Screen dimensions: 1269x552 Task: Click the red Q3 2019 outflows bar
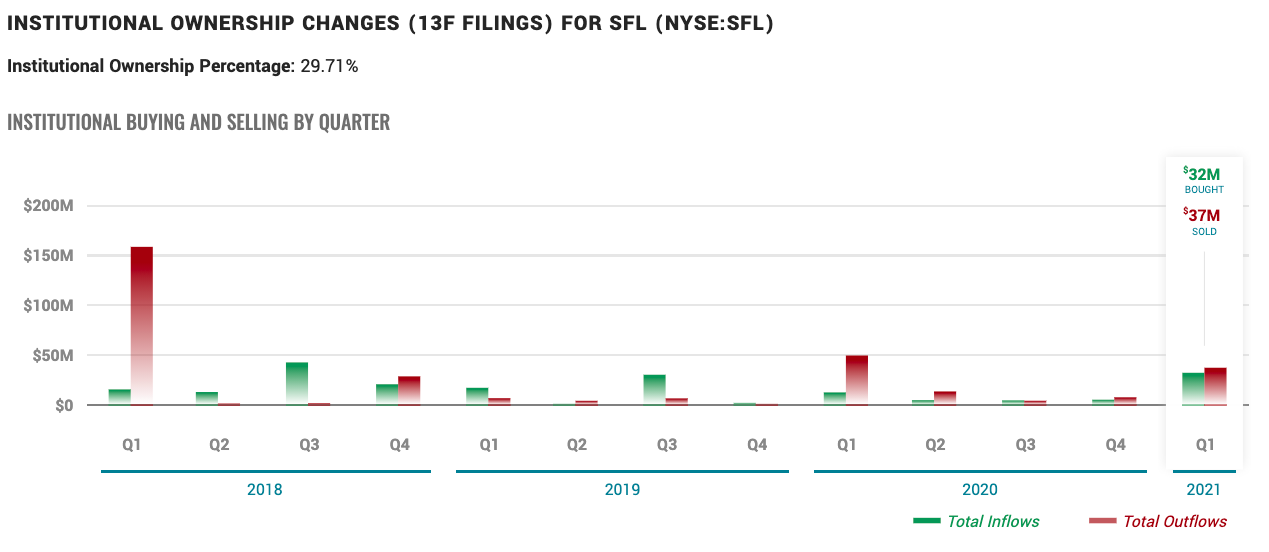point(677,402)
